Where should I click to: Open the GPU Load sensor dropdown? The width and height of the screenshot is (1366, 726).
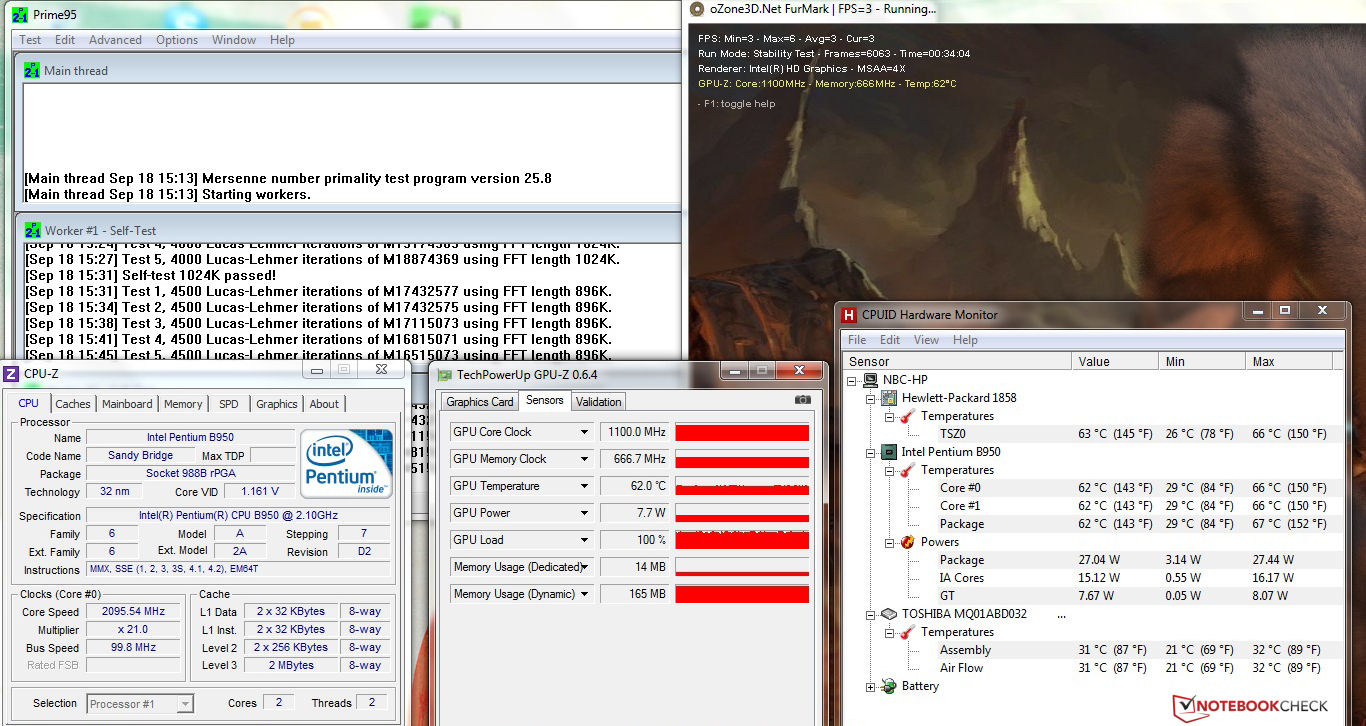pos(585,540)
